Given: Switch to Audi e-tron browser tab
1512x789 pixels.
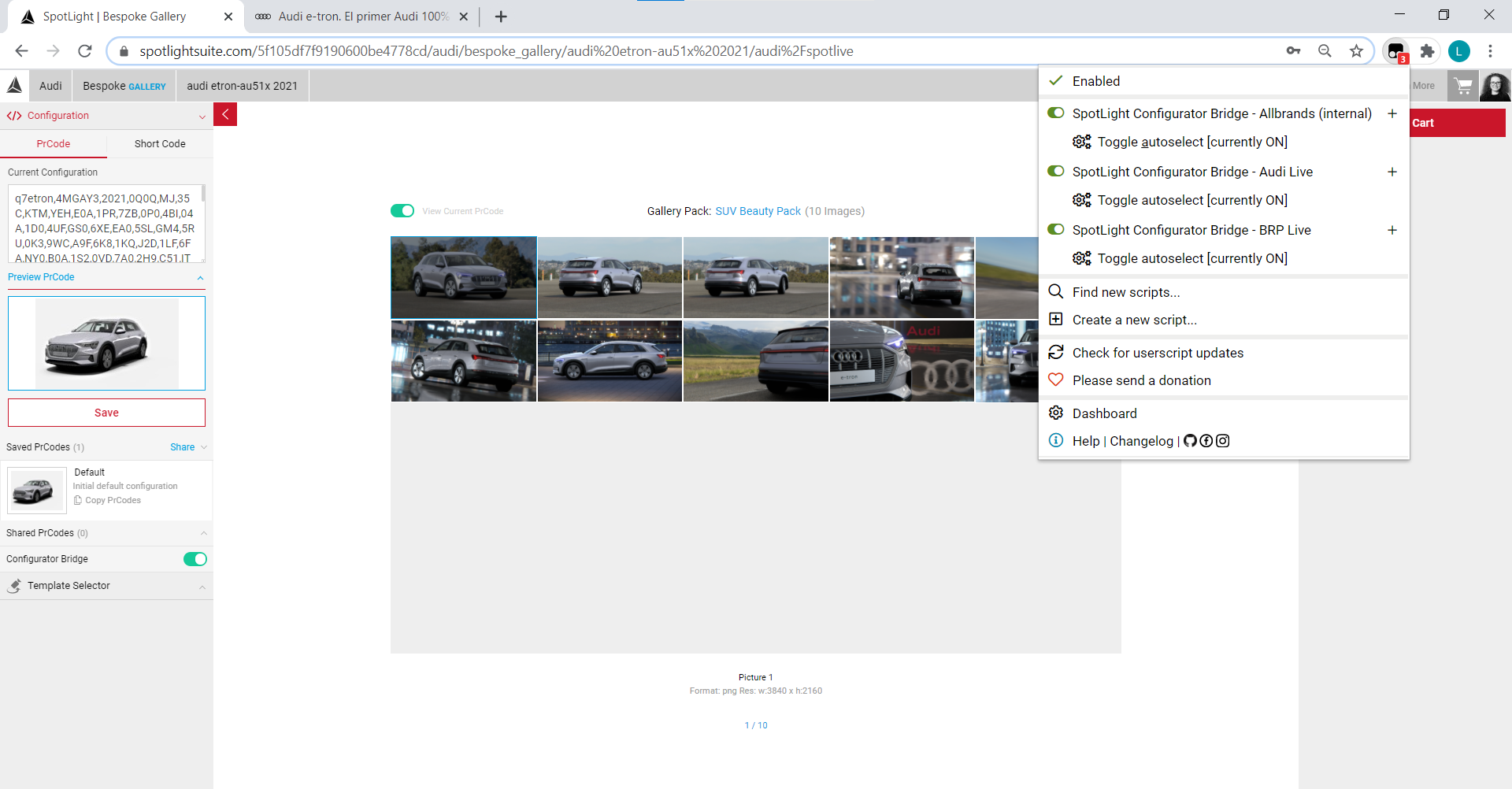Looking at the screenshot, I should point(361,17).
